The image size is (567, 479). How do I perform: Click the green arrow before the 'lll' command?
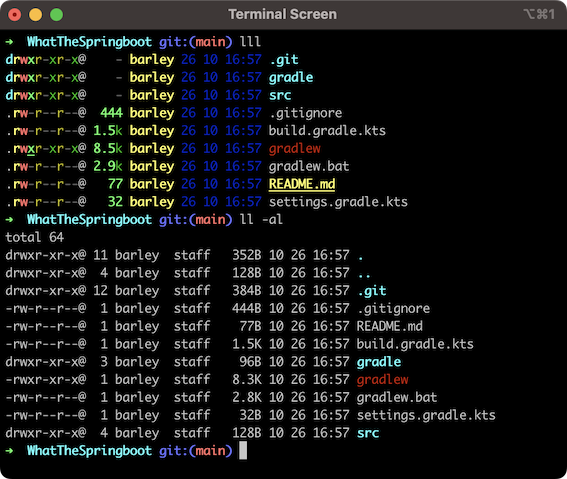click(9, 42)
